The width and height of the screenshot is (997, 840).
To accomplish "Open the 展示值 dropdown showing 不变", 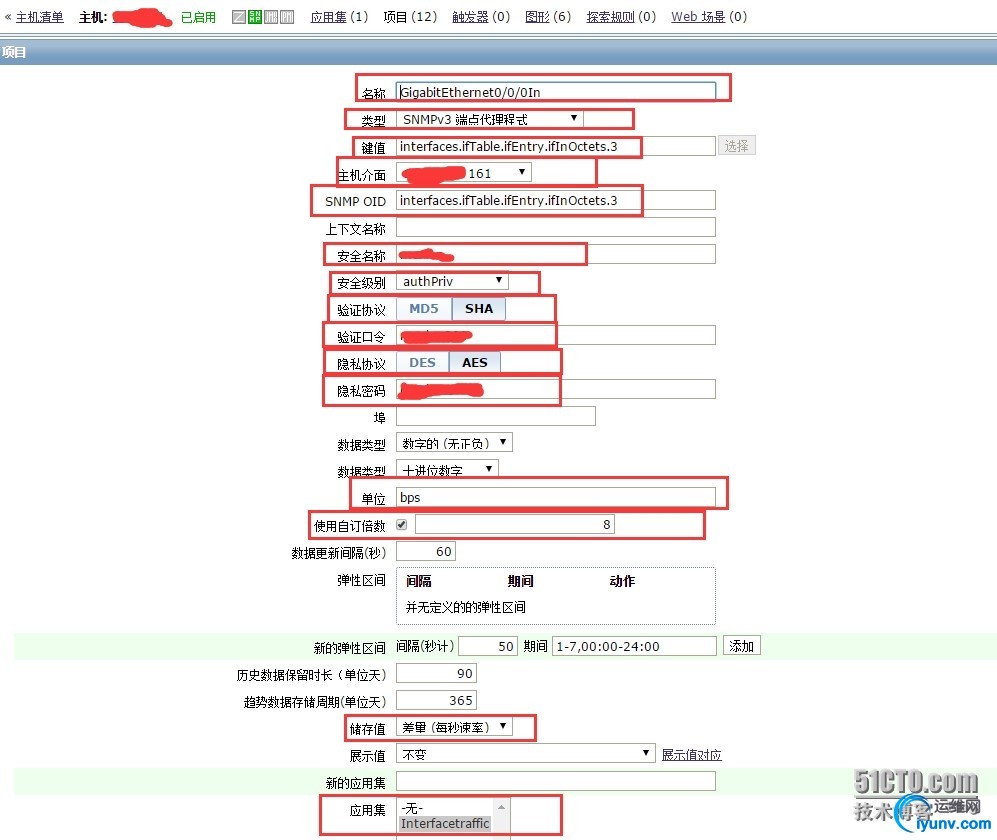I will coord(525,754).
